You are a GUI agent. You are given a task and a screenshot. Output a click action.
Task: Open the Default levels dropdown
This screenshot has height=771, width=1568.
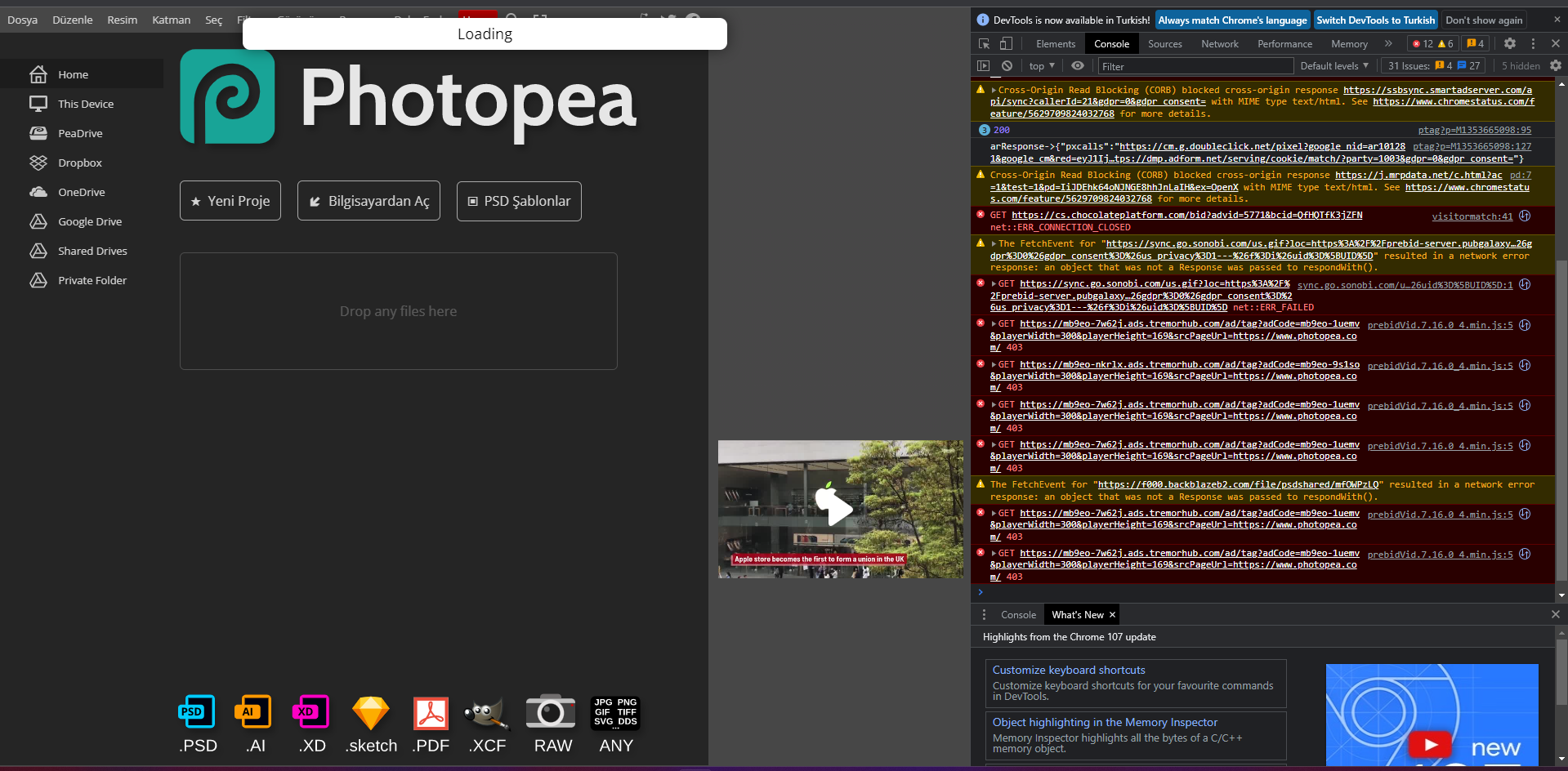click(1333, 66)
